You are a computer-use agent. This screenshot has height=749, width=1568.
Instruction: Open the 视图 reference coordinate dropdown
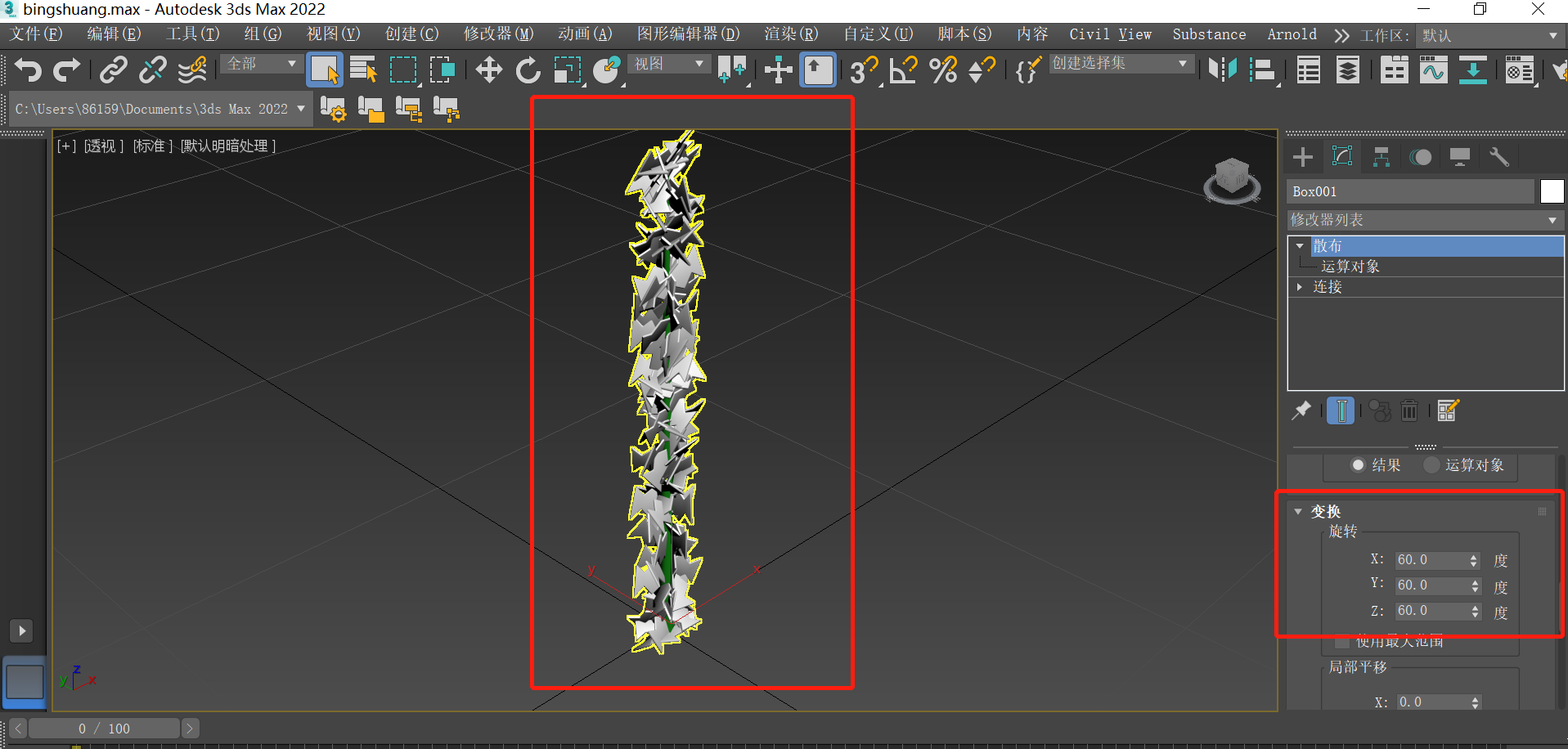[668, 64]
